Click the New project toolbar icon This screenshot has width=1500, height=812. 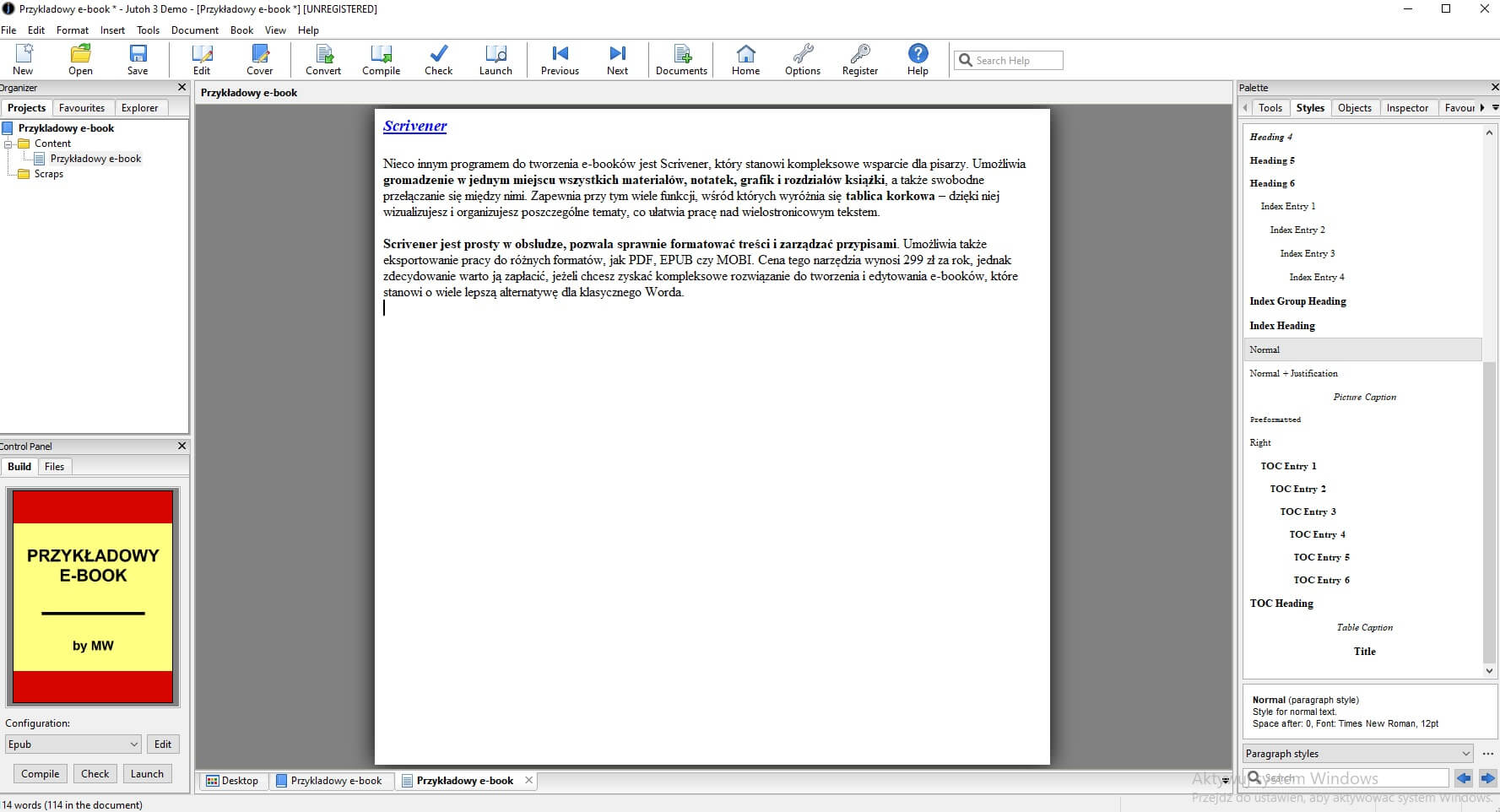click(24, 60)
